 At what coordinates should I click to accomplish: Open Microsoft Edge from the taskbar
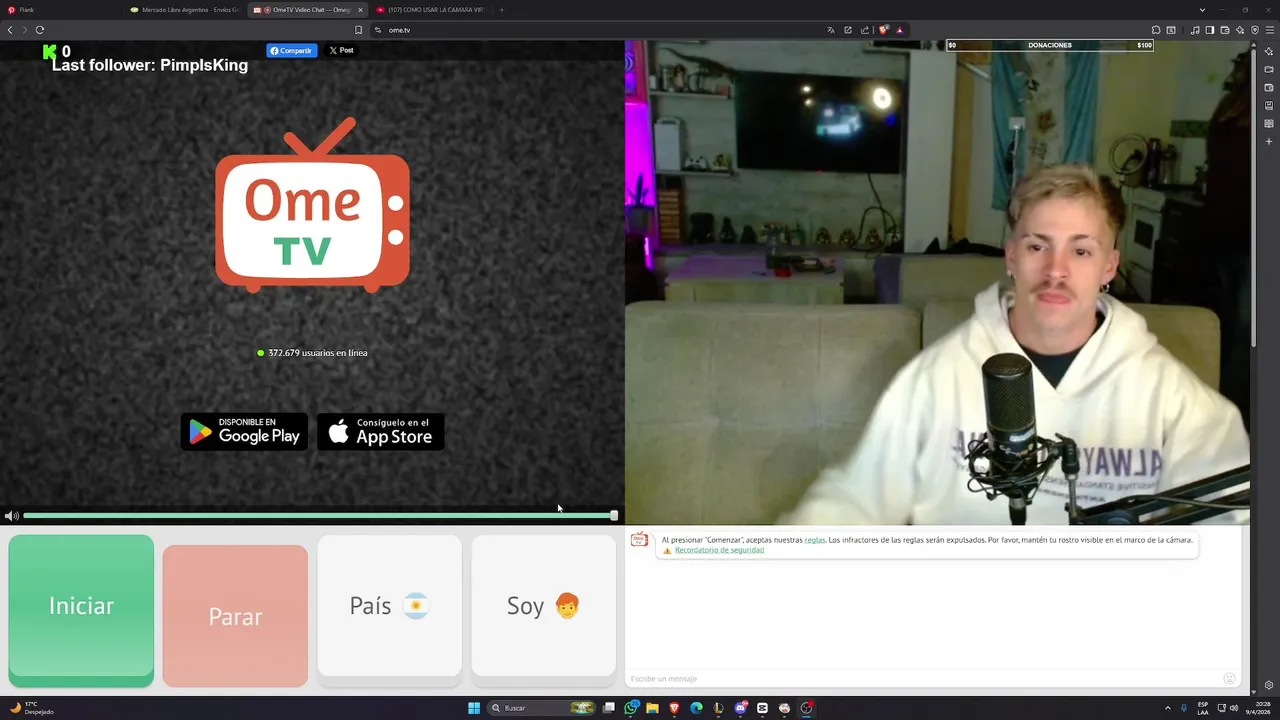click(x=696, y=708)
